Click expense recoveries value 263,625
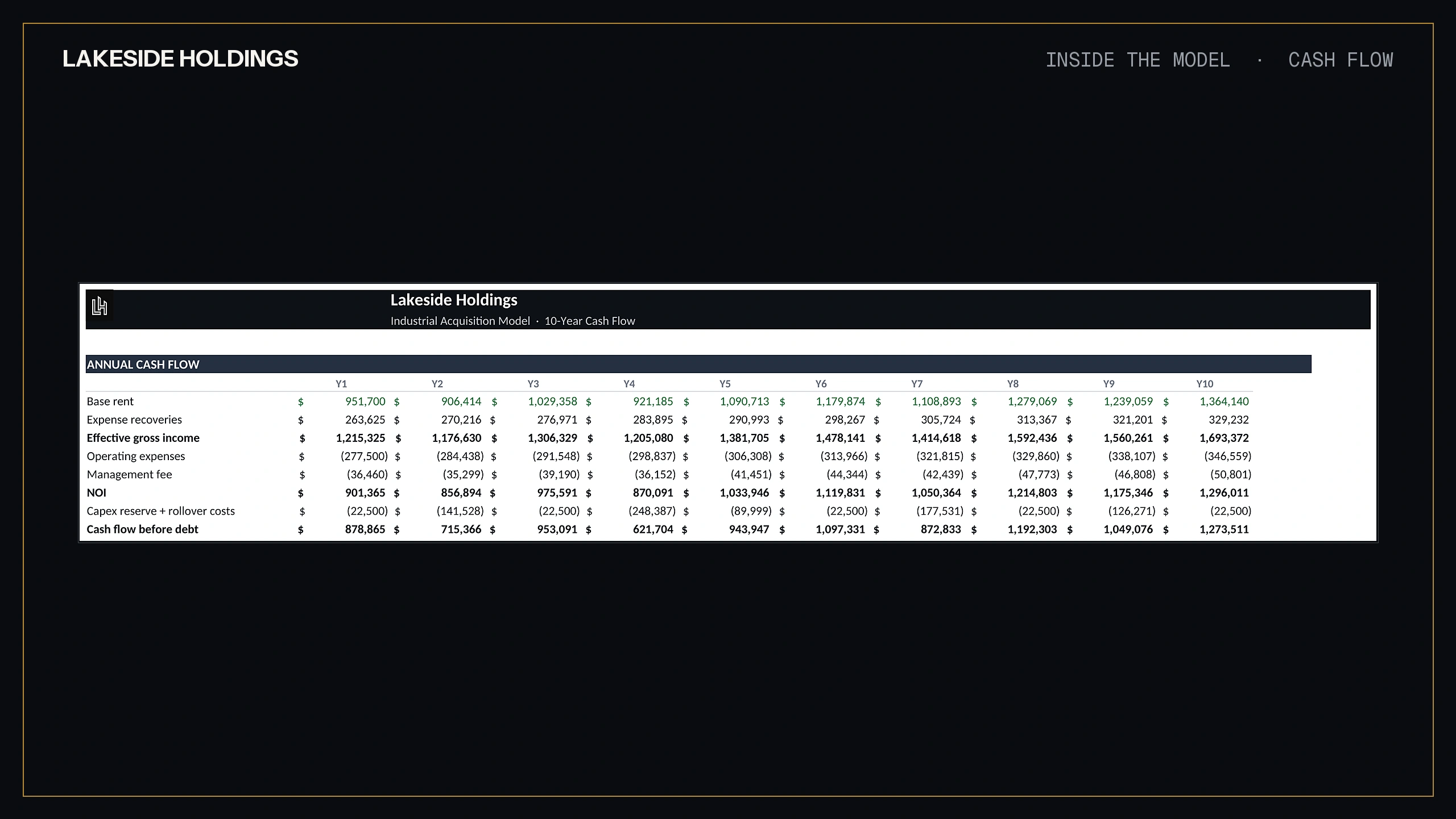 click(365, 420)
